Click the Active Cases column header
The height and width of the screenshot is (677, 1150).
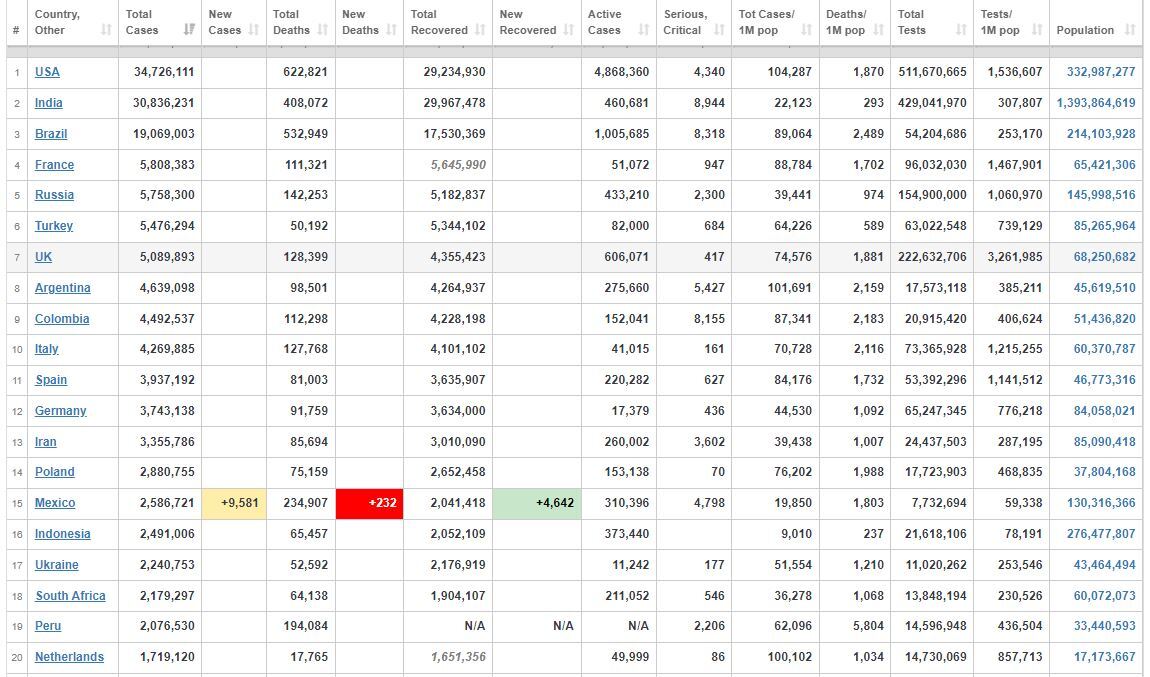tap(618, 23)
